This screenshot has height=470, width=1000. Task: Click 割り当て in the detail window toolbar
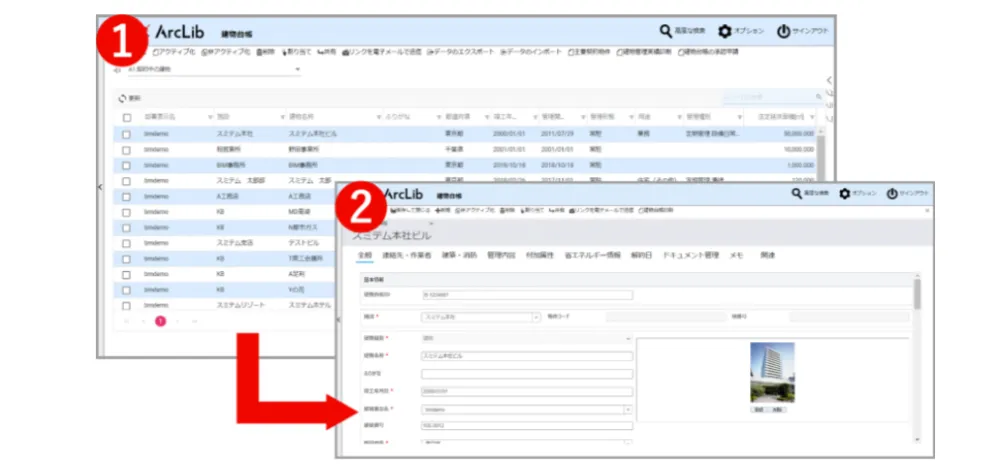tap(533, 210)
